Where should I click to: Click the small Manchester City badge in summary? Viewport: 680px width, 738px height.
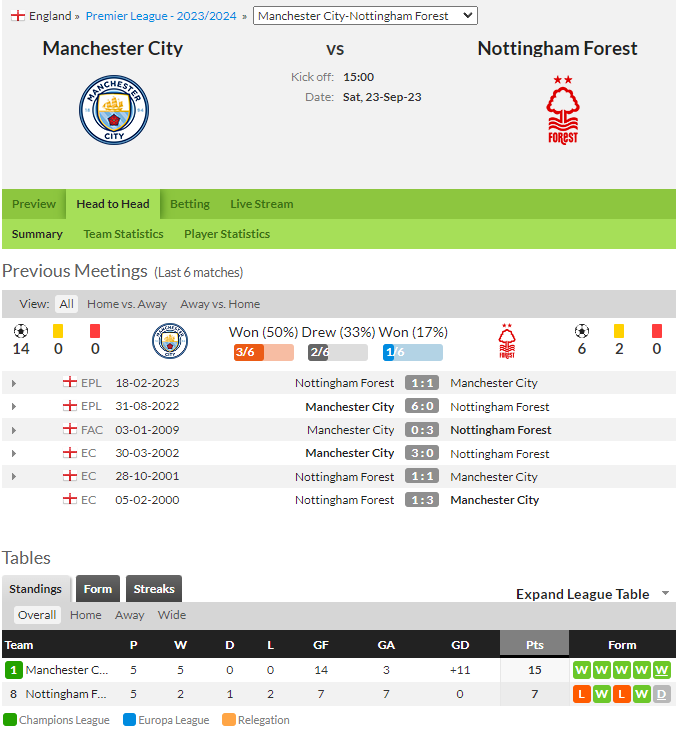pos(170,341)
